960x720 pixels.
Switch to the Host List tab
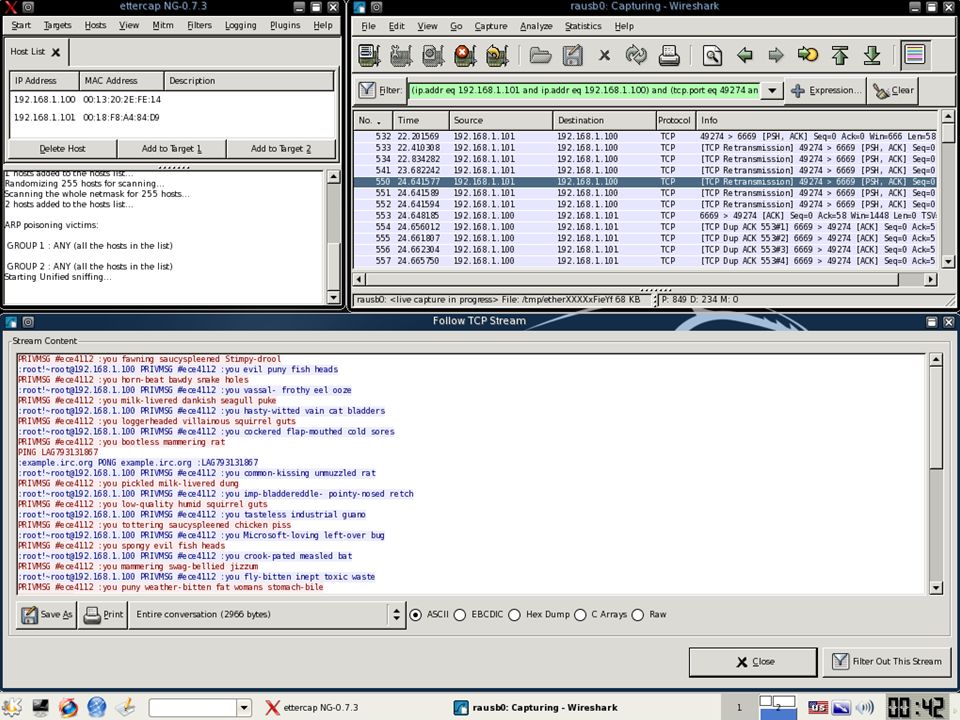coord(36,52)
